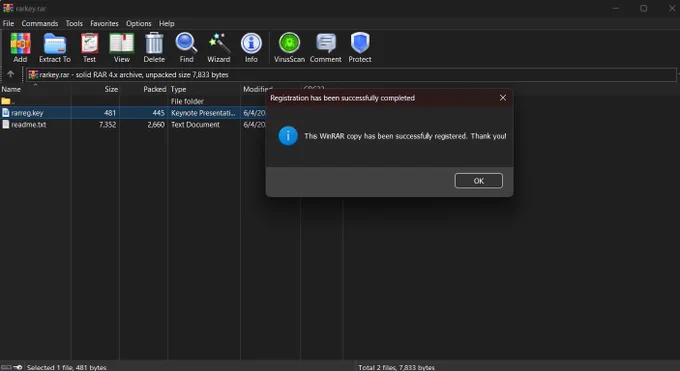Open the Tools menu
The width and height of the screenshot is (680, 371).
(74, 23)
